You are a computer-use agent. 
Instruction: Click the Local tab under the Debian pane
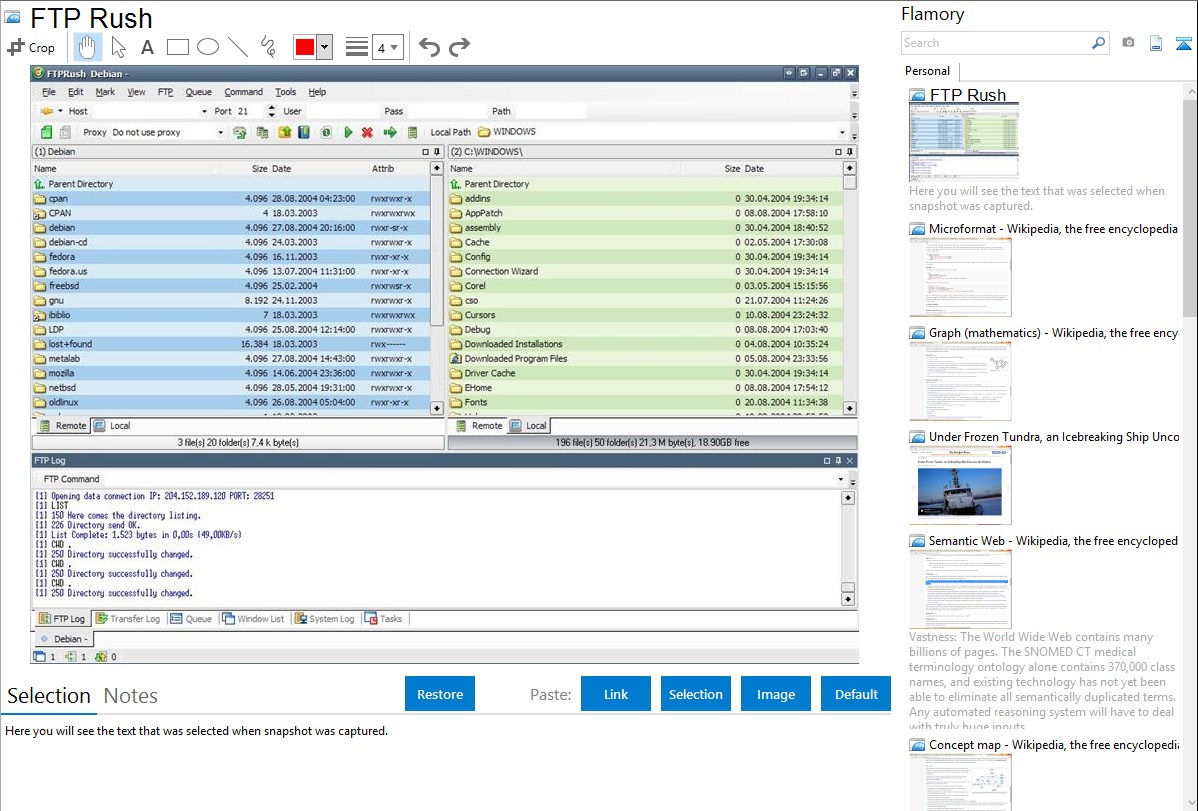pos(112,426)
